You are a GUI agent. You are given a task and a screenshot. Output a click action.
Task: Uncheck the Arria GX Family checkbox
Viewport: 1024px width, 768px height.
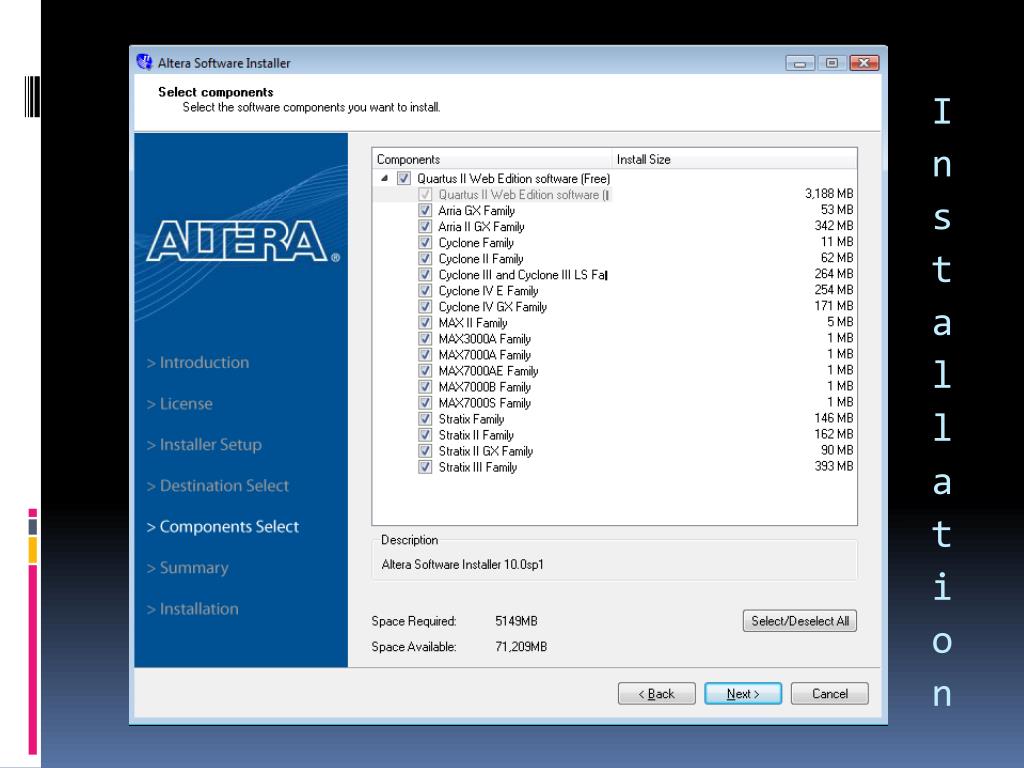pyautogui.click(x=425, y=210)
